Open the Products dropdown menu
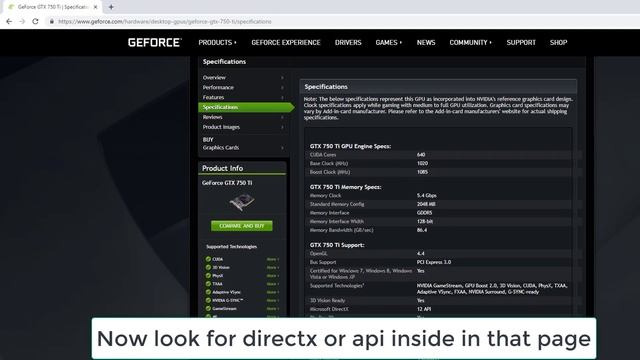The width and height of the screenshot is (640, 360). point(217,42)
